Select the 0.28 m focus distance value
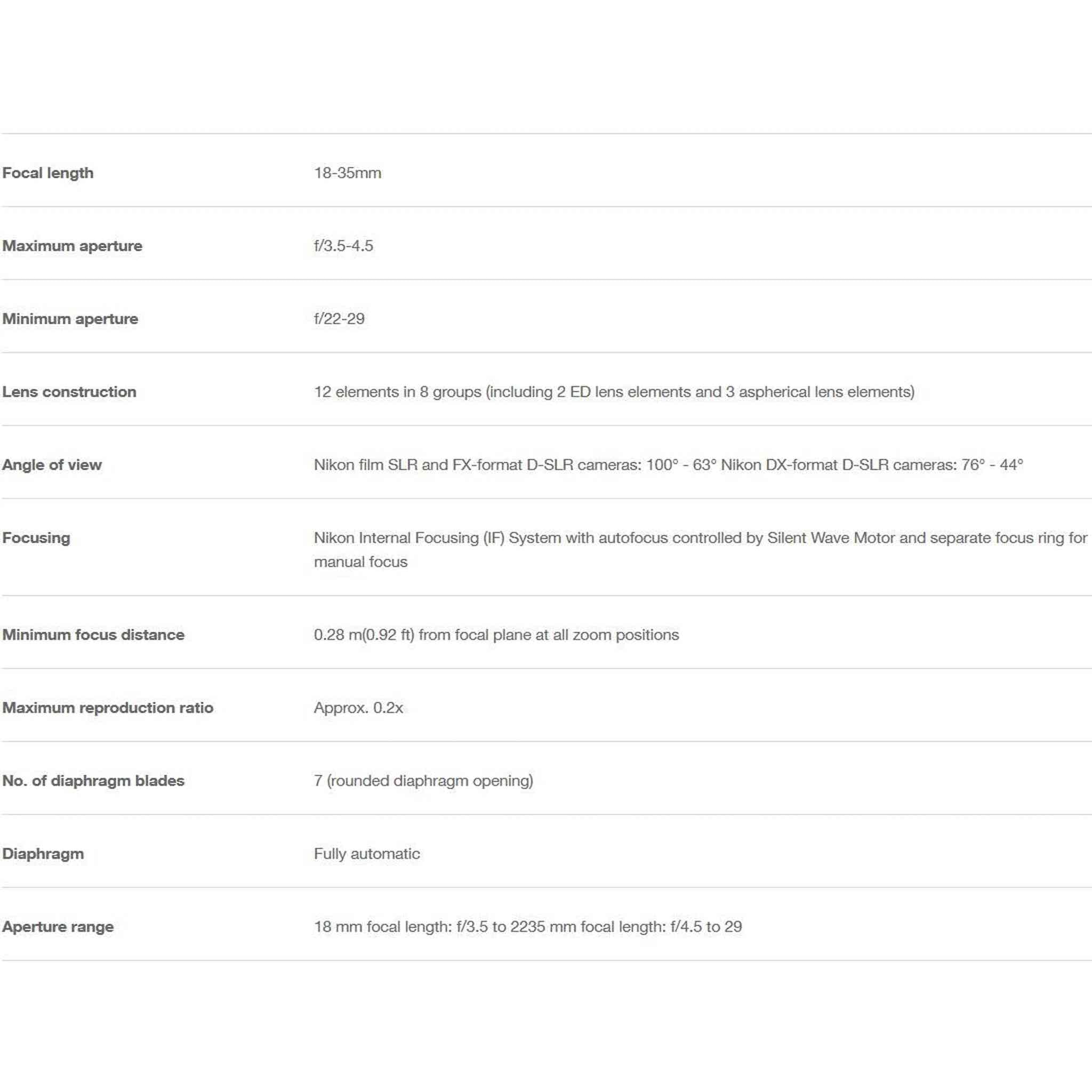 point(497,635)
